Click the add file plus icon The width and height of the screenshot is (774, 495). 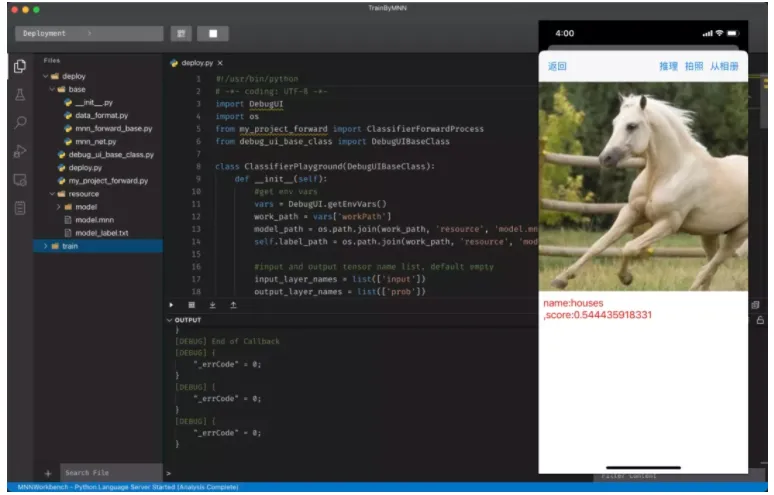[48, 474]
